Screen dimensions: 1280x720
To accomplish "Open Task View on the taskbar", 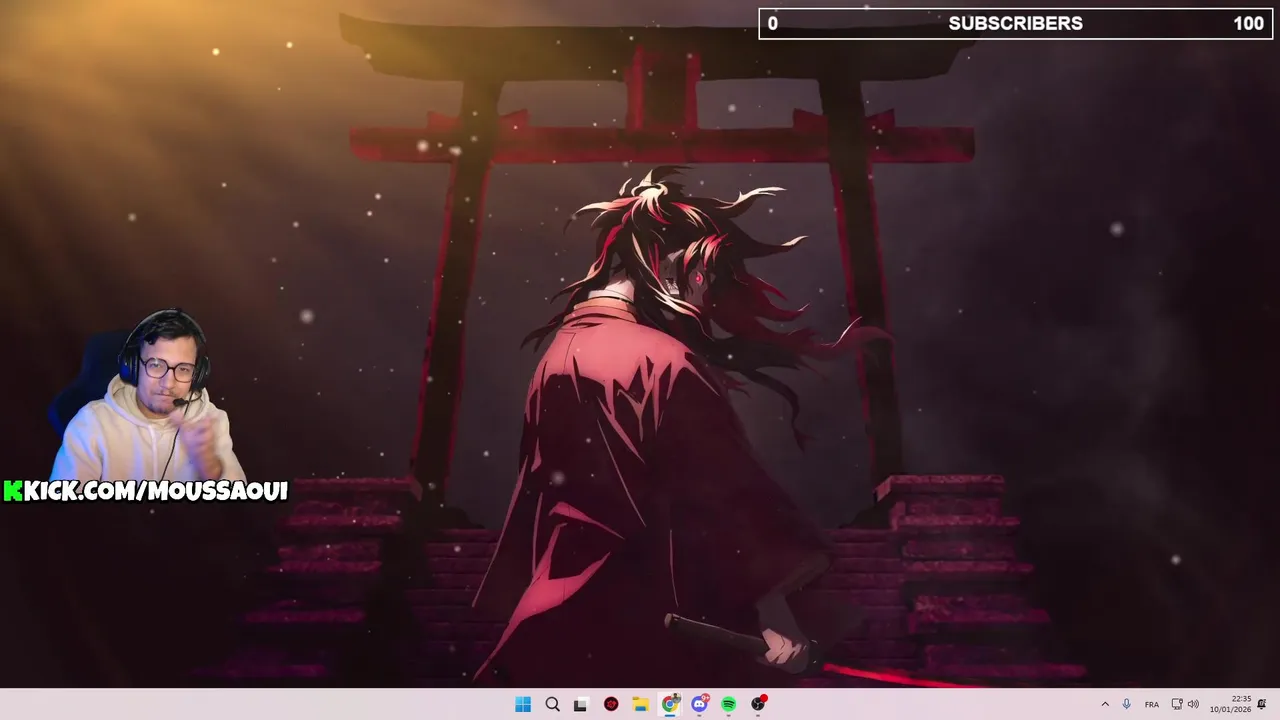I will (x=581, y=704).
